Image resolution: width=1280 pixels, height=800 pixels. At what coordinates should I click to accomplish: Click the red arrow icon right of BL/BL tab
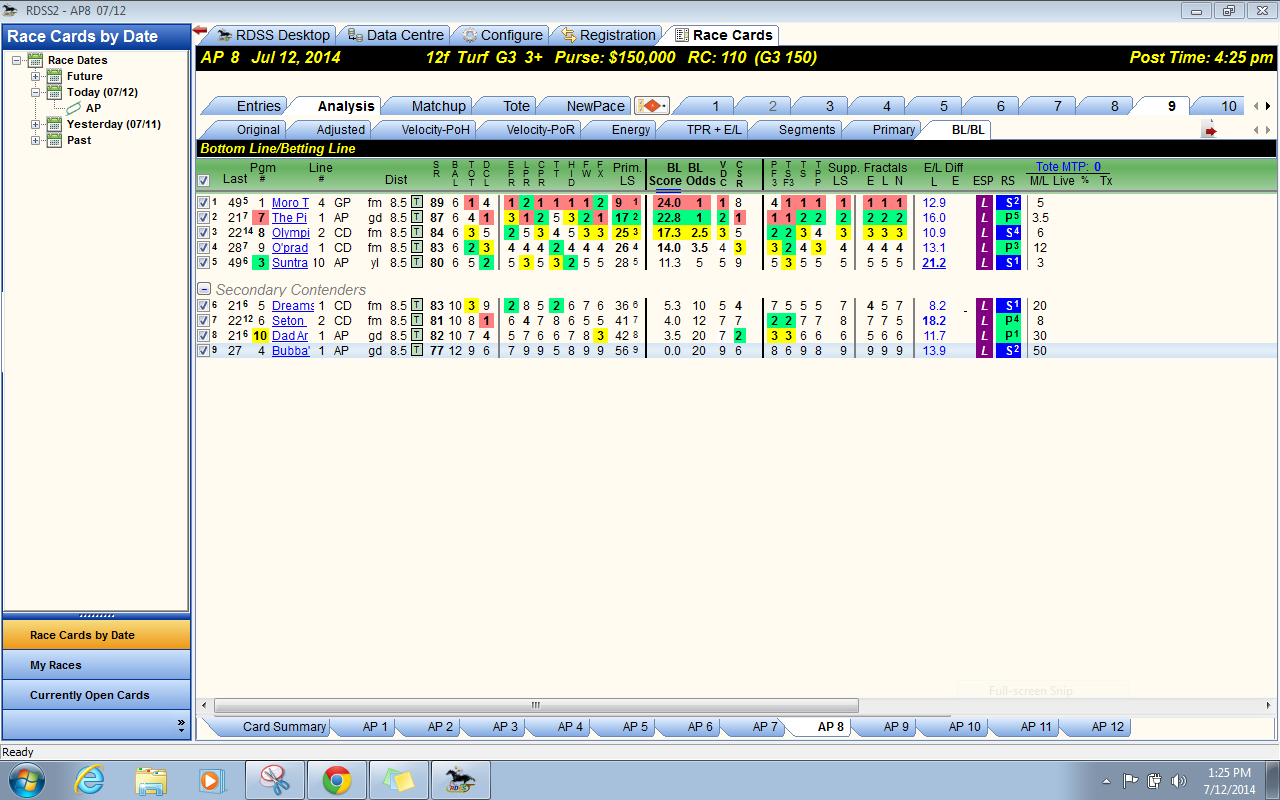pyautogui.click(x=1211, y=130)
